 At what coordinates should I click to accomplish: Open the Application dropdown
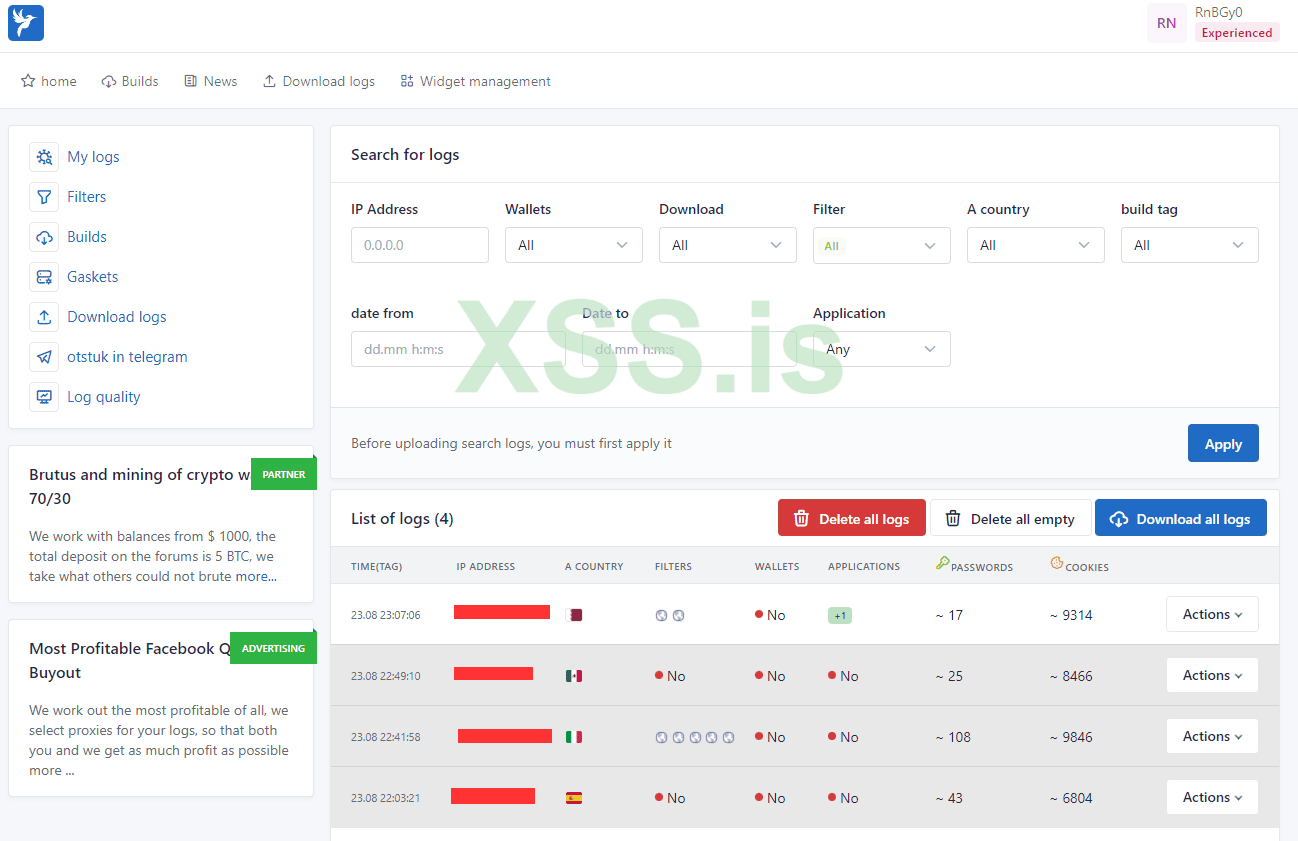[882, 349]
